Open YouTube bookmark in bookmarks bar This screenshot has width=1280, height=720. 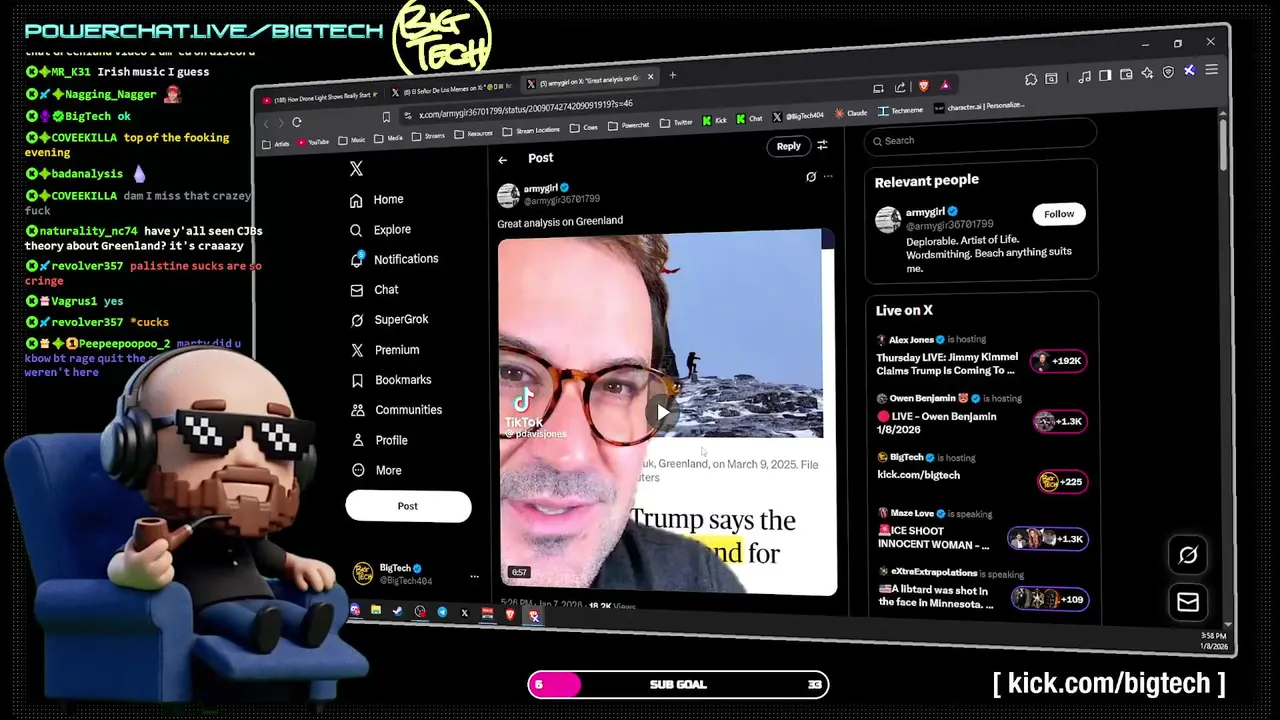tap(312, 142)
